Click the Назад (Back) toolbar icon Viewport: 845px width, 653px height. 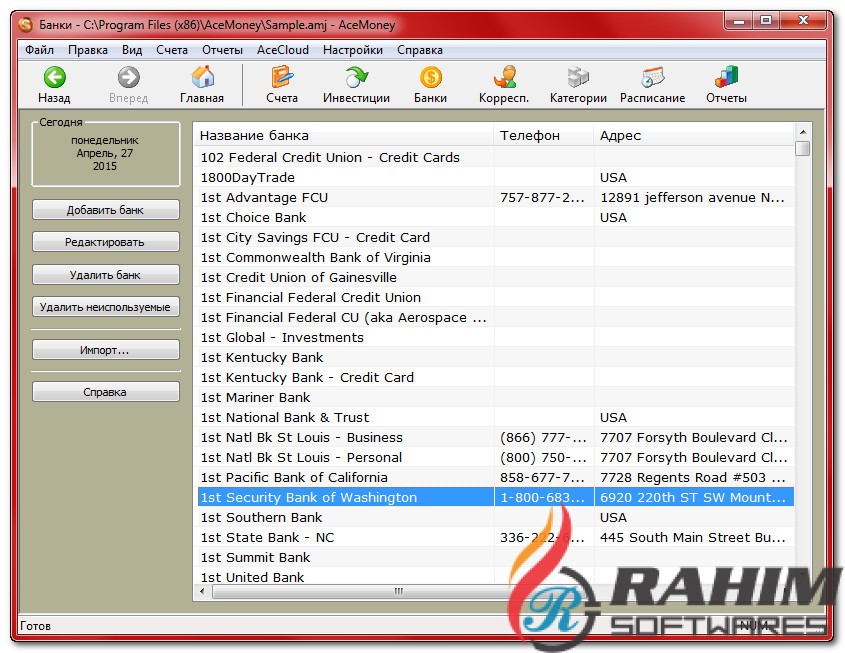point(54,78)
